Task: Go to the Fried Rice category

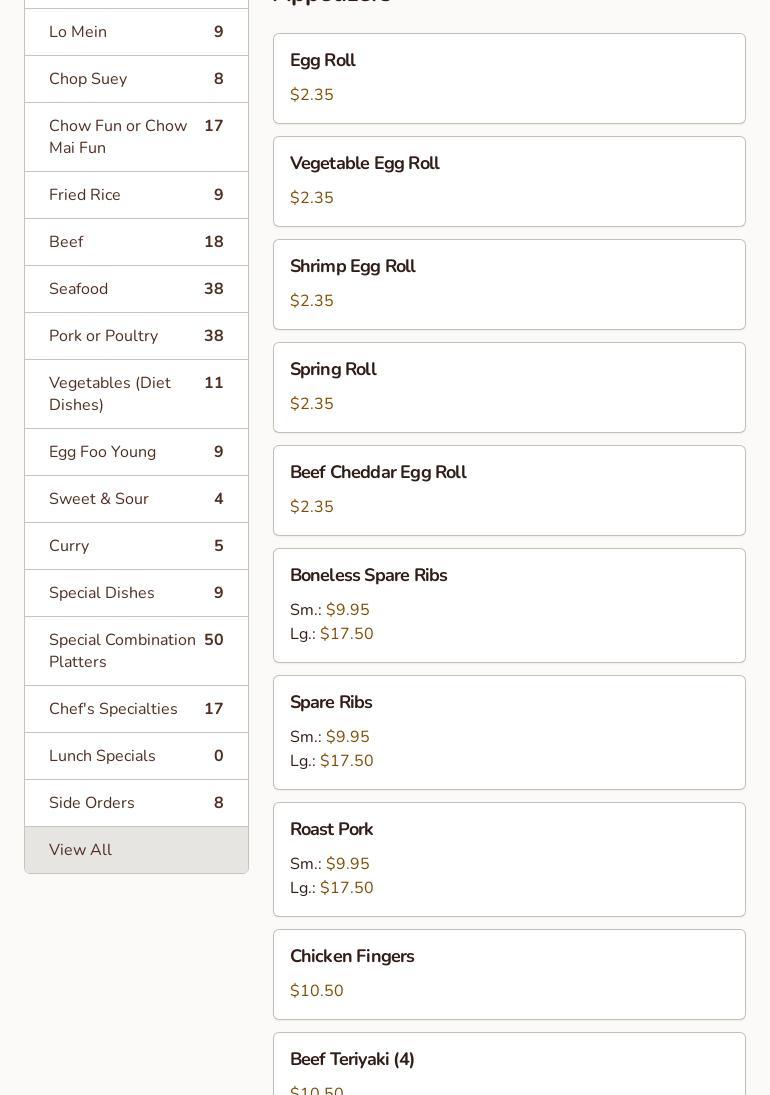Action: (136, 195)
